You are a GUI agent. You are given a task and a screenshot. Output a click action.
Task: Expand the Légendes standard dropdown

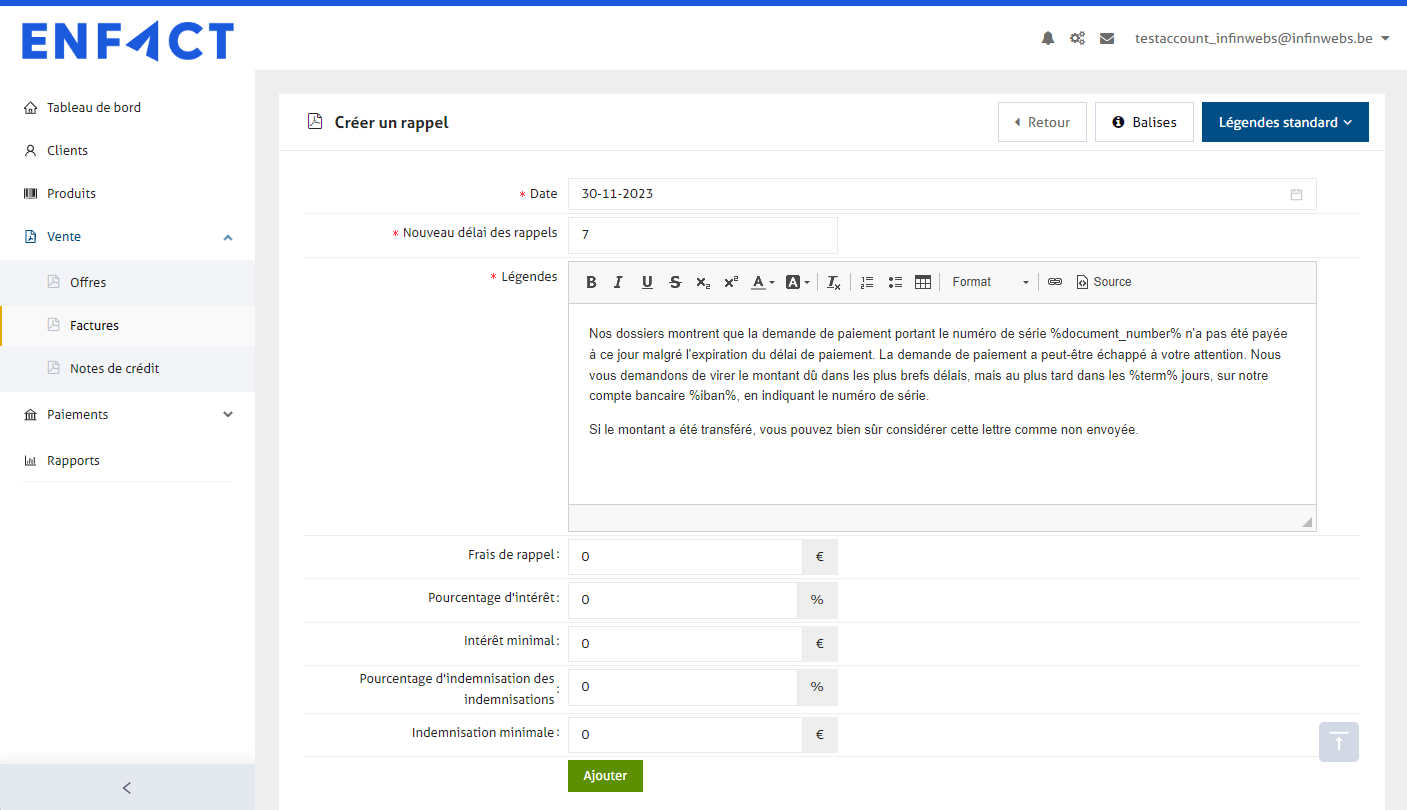click(x=1284, y=122)
